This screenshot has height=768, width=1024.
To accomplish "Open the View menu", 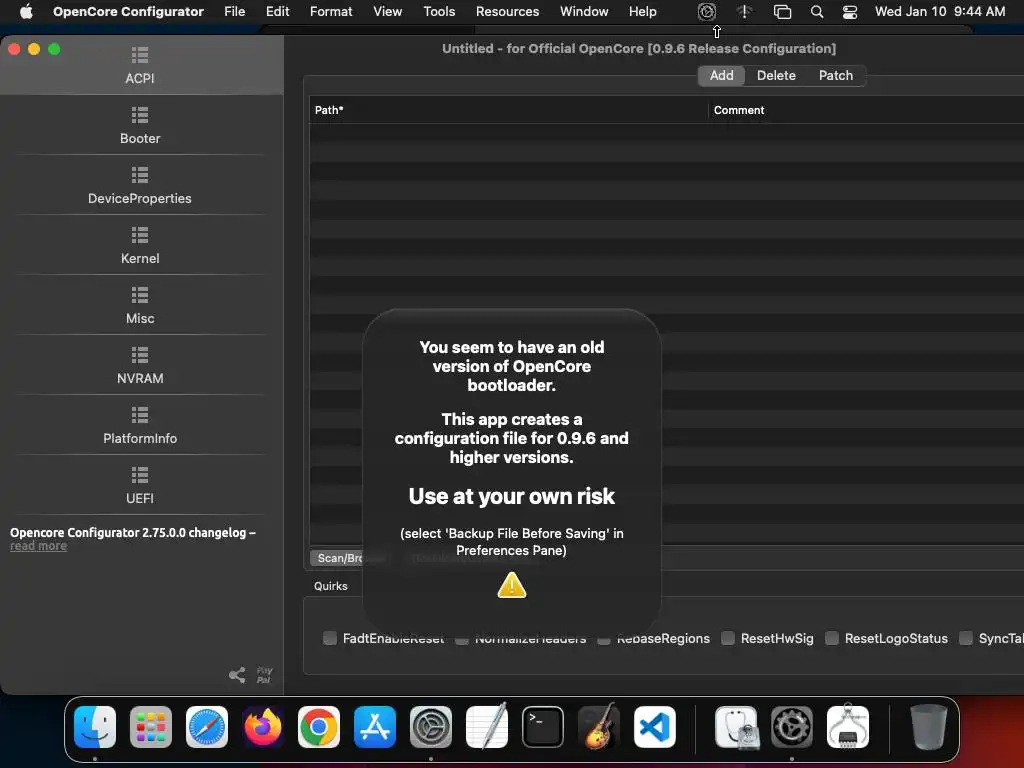I will 387,12.
